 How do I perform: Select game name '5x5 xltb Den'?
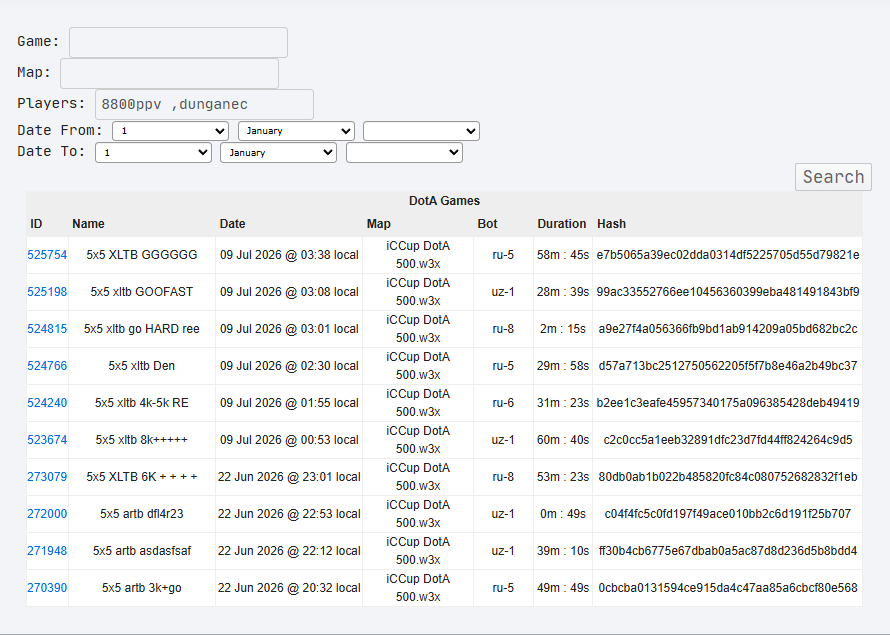pyautogui.click(x=142, y=365)
